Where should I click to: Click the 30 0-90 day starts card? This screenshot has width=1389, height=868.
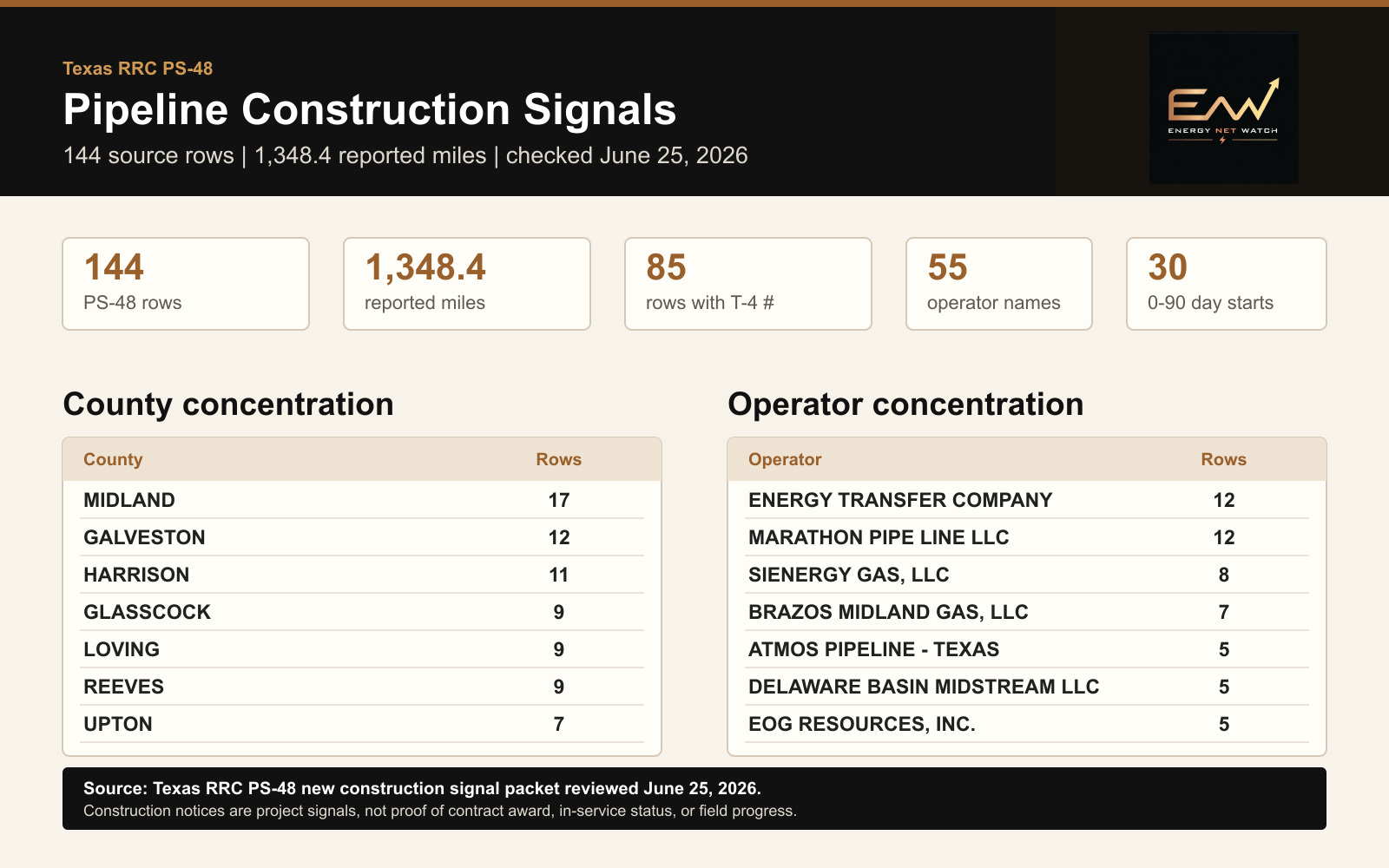click(x=1227, y=284)
